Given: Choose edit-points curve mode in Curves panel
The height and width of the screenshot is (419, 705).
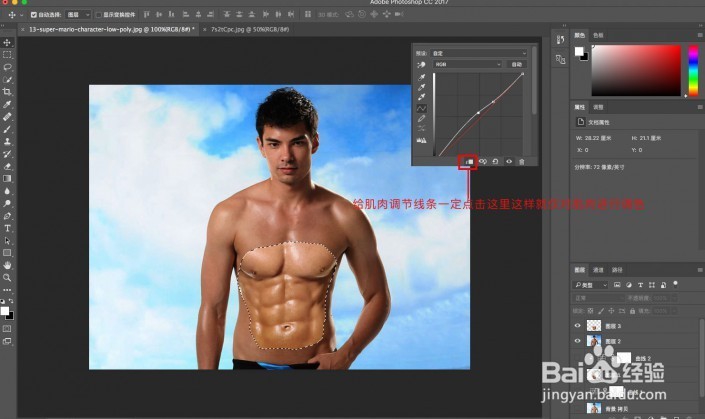Looking at the screenshot, I should pyautogui.click(x=422, y=108).
